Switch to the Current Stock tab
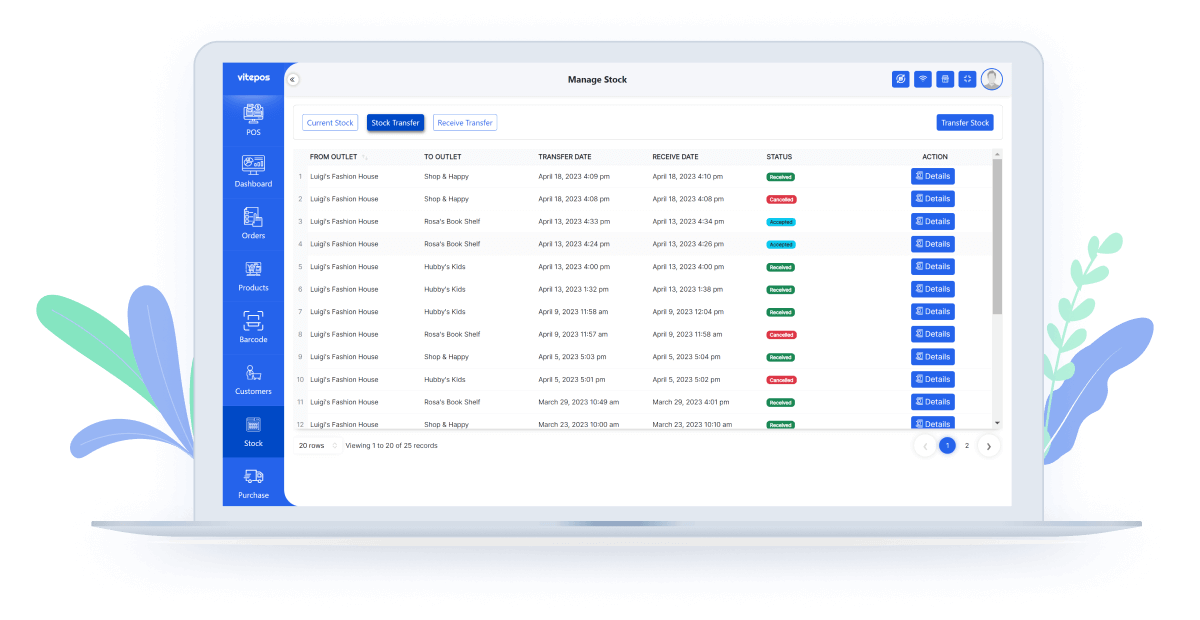This screenshot has height=620, width=1200. pos(330,123)
